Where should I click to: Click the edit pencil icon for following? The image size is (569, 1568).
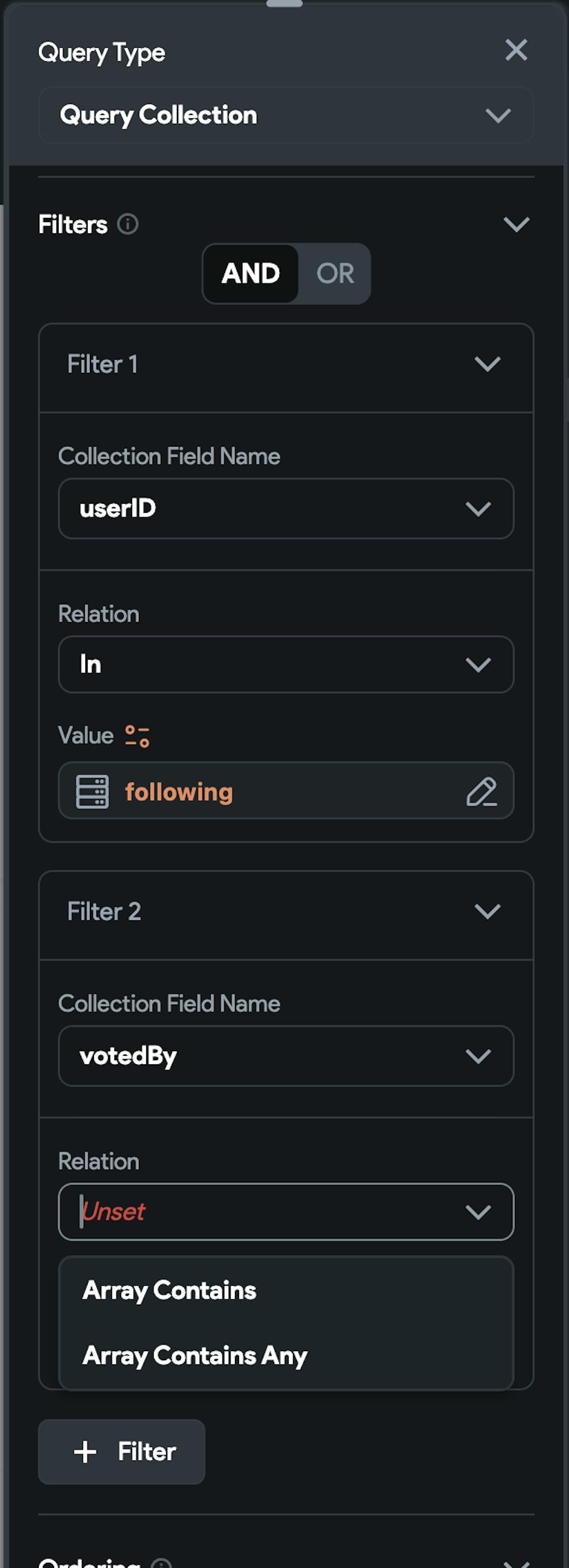[481, 791]
